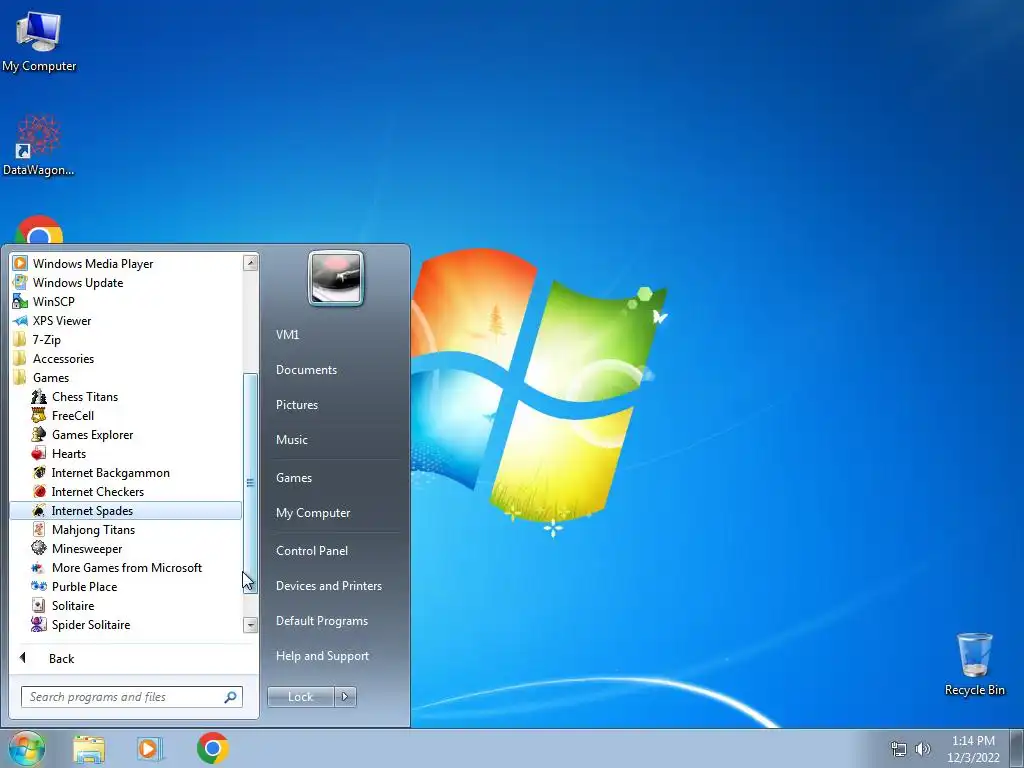Select Devices and Printers in Start menu
The width and height of the screenshot is (1024, 768).
point(328,586)
